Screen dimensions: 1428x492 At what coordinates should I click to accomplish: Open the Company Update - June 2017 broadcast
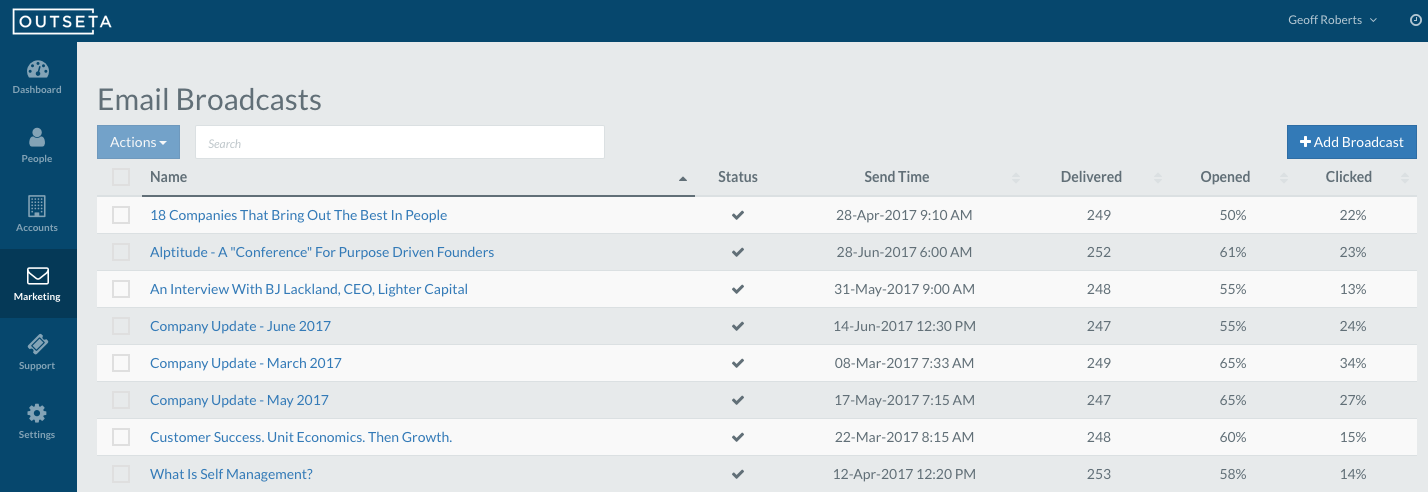[240, 326]
